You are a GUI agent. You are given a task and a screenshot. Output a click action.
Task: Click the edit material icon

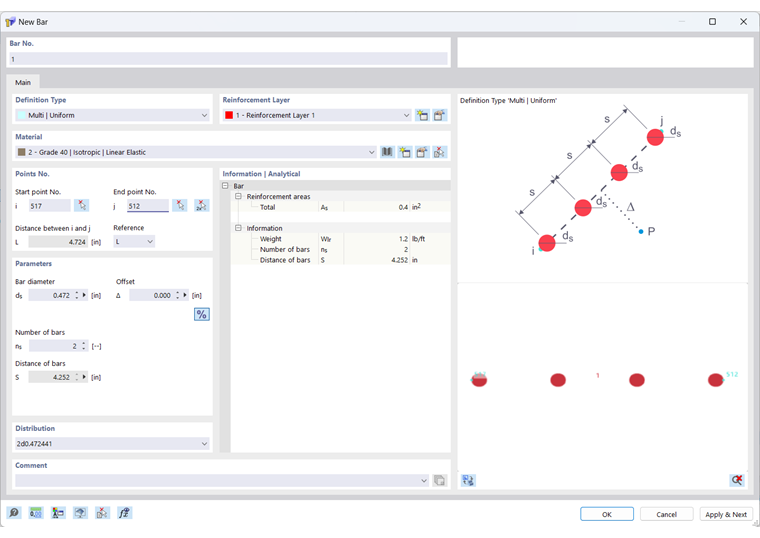coord(422,152)
